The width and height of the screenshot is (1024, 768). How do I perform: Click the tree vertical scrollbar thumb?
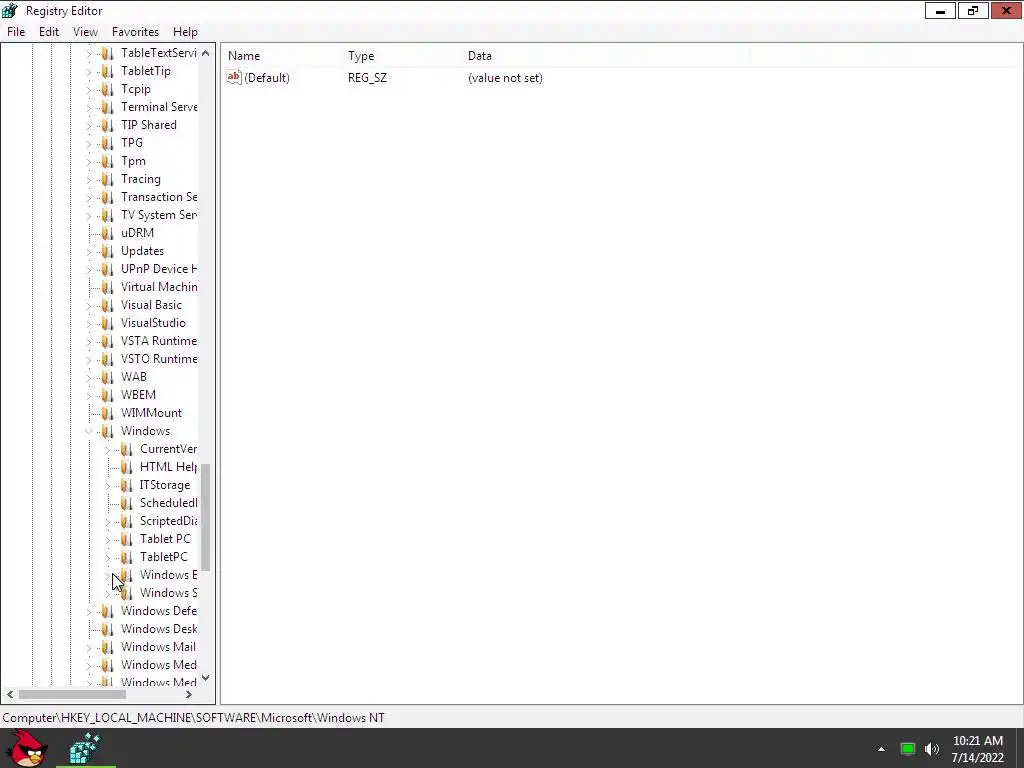205,518
